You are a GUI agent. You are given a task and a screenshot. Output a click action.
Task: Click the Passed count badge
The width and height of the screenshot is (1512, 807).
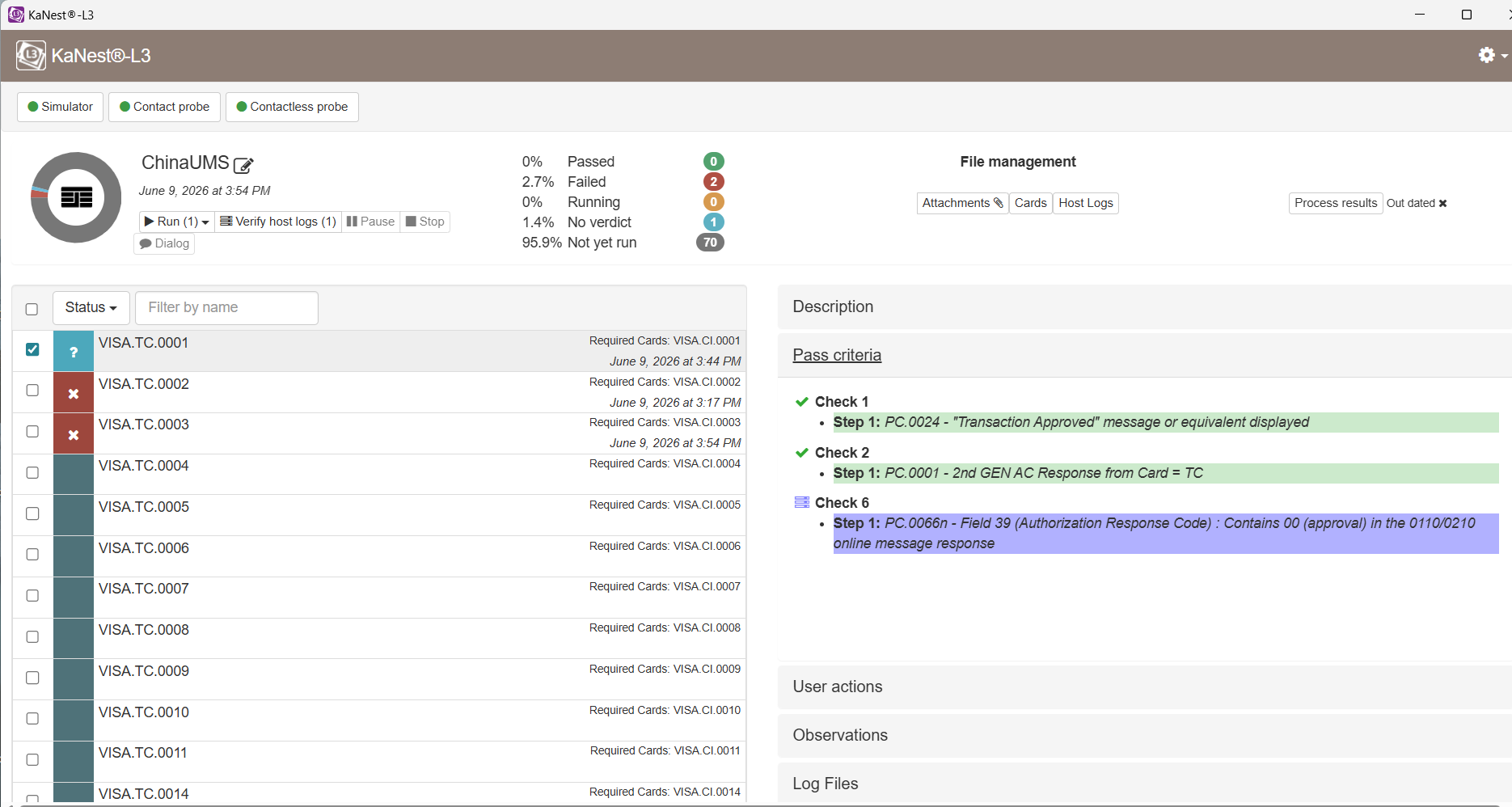point(713,162)
